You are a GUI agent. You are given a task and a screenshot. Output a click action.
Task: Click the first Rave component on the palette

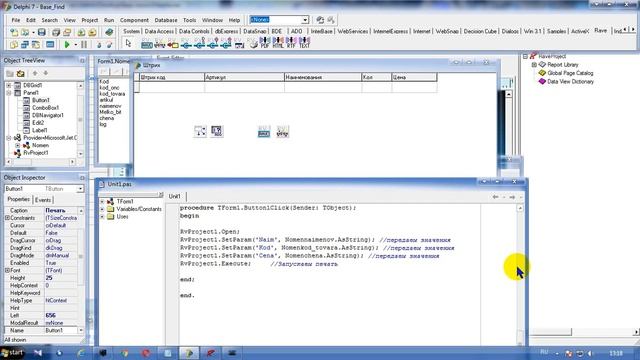tap(147, 44)
